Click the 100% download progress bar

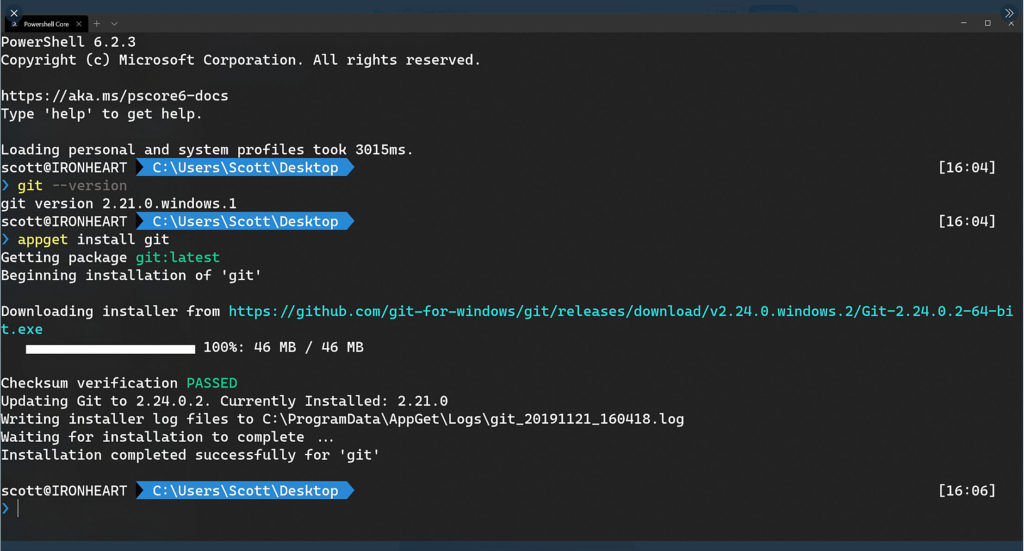pyautogui.click(x=110, y=349)
